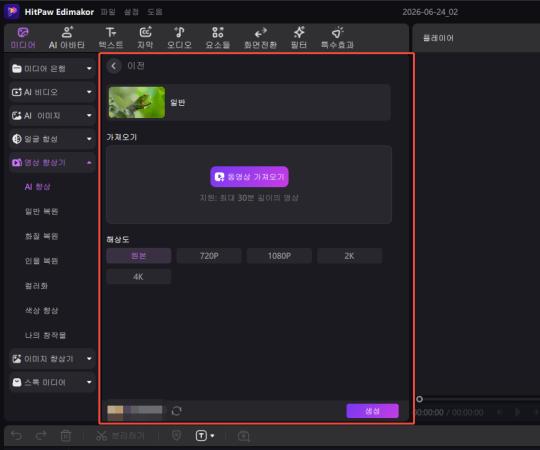The height and width of the screenshot is (450, 540).
Task: Click the trash delete icon
Action: coord(66,436)
